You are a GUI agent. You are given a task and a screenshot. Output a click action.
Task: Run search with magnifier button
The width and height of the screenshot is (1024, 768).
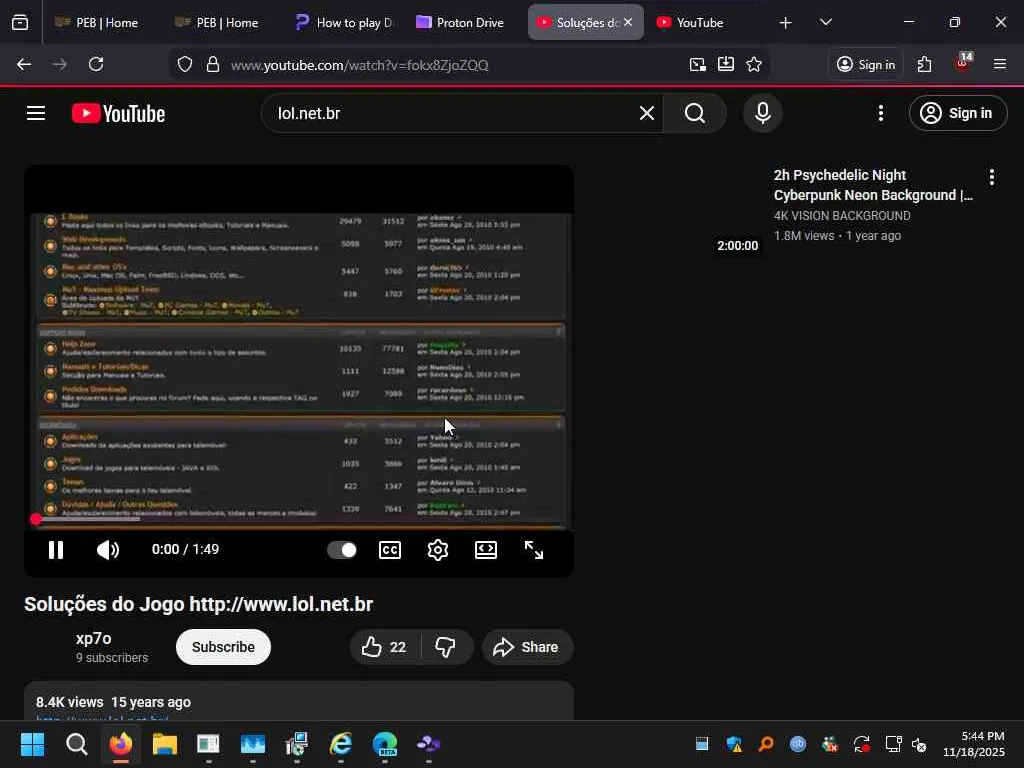pyautogui.click(x=695, y=113)
